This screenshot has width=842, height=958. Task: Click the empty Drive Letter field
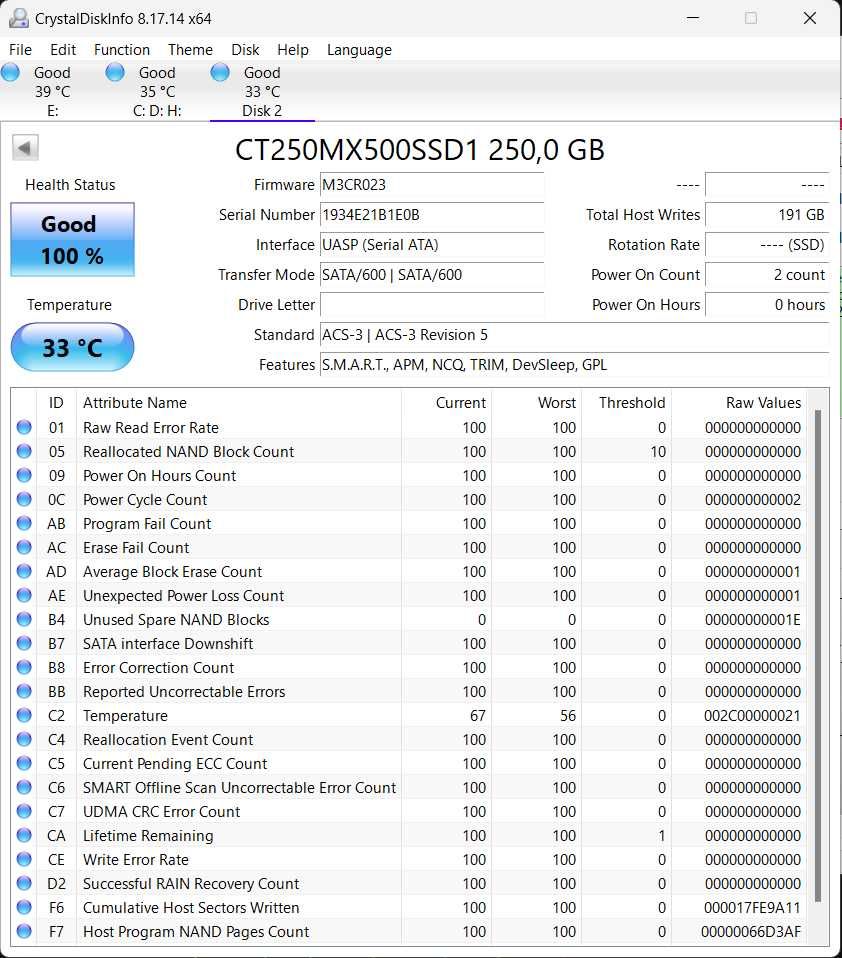pos(432,304)
